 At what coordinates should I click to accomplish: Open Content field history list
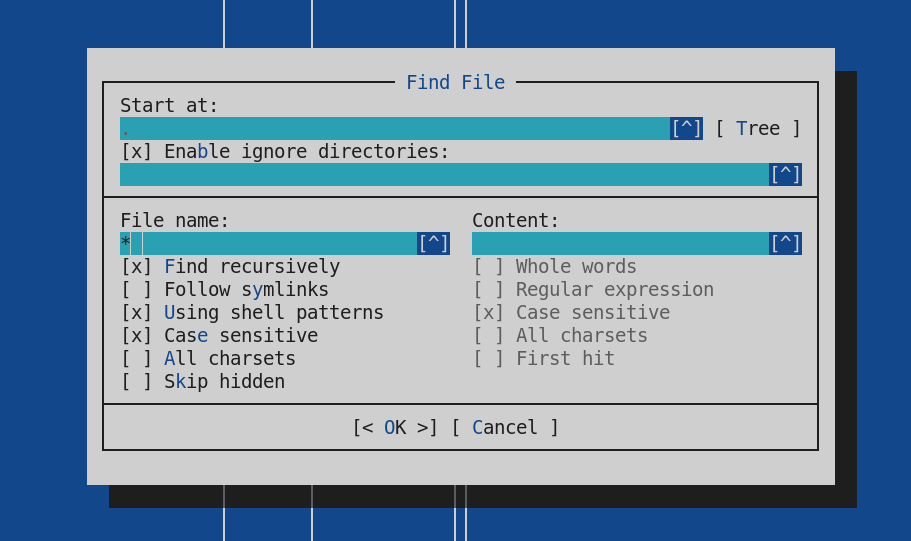[785, 243]
